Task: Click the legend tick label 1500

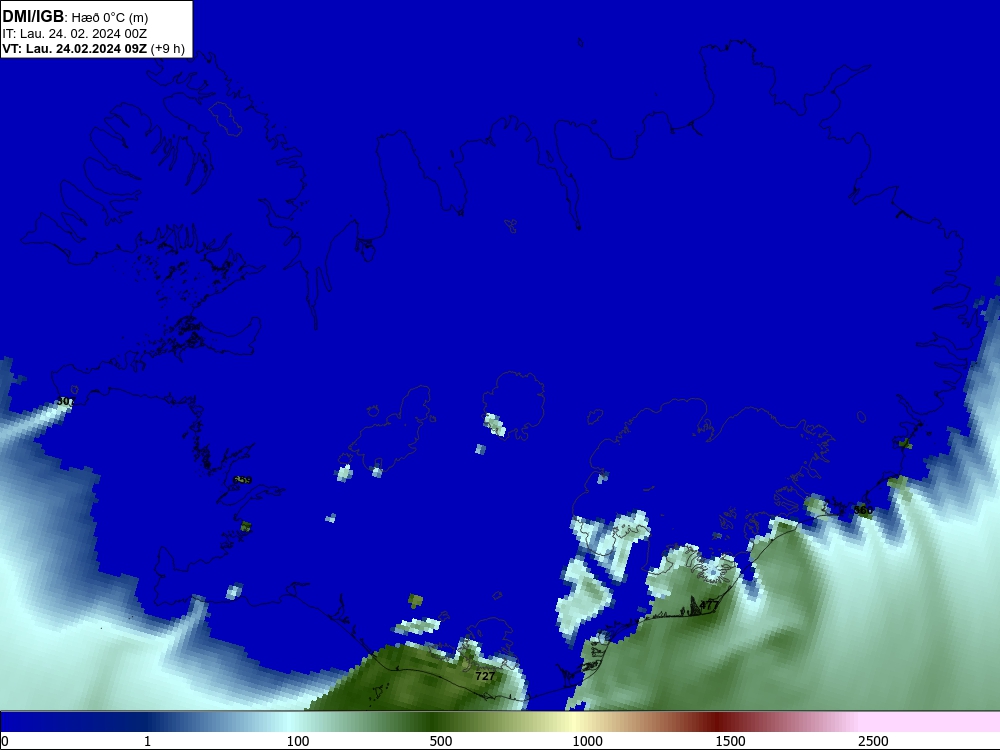Action: pos(730,741)
